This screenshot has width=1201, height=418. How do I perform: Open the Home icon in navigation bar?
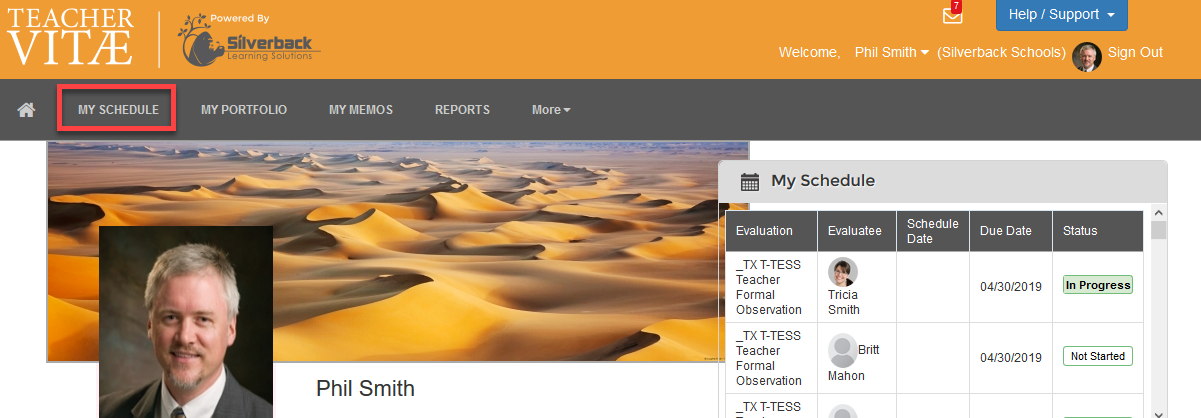pyautogui.click(x=26, y=110)
